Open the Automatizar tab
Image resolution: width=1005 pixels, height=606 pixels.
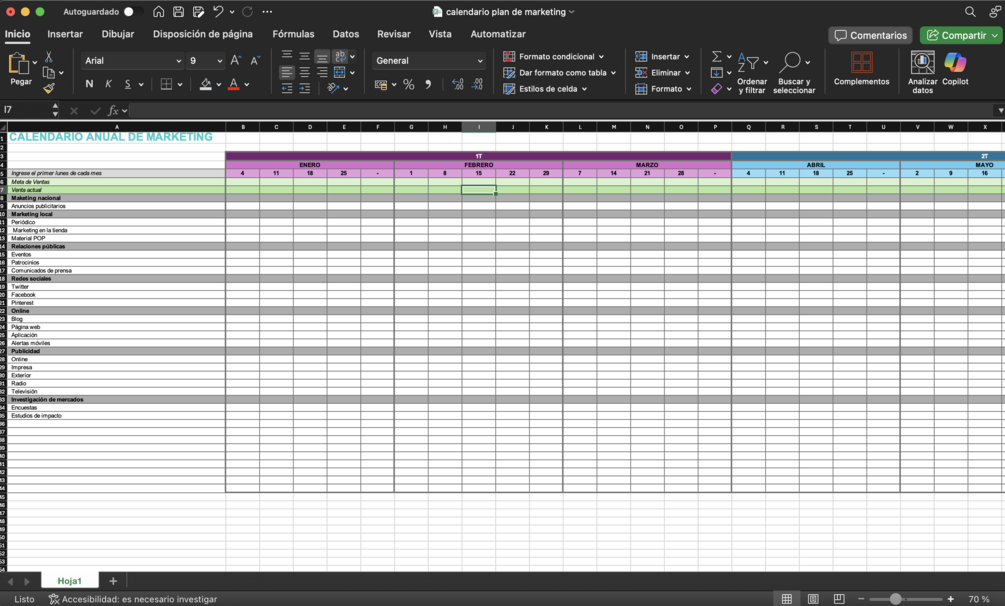coord(498,34)
